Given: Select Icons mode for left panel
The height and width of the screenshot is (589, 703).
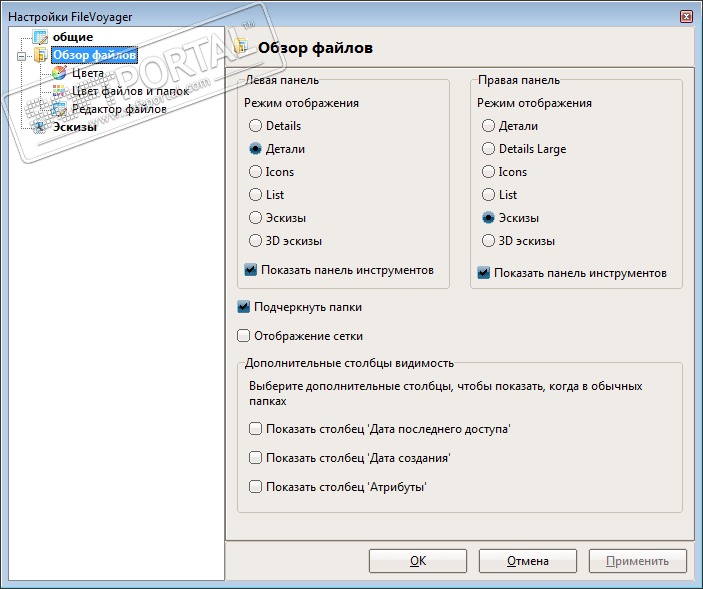Looking at the screenshot, I should [255, 172].
